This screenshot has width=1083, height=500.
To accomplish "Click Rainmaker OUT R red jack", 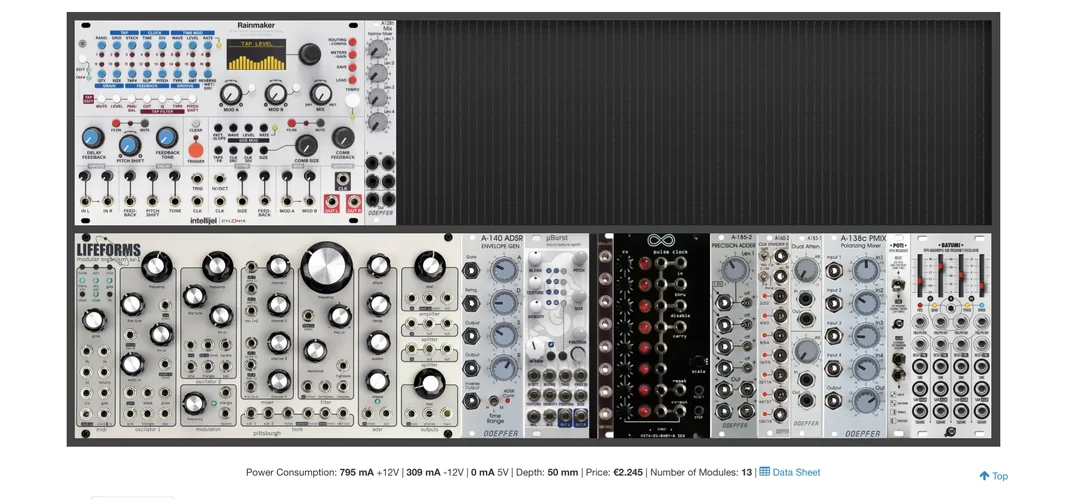I will (354, 202).
